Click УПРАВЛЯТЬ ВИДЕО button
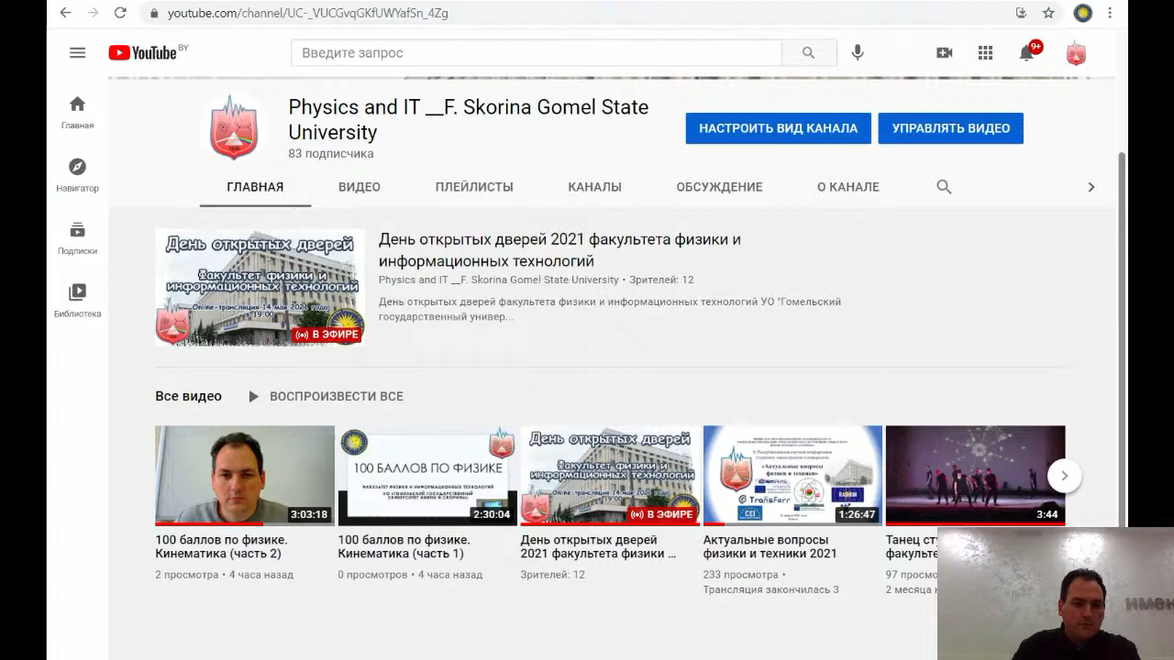 click(951, 128)
